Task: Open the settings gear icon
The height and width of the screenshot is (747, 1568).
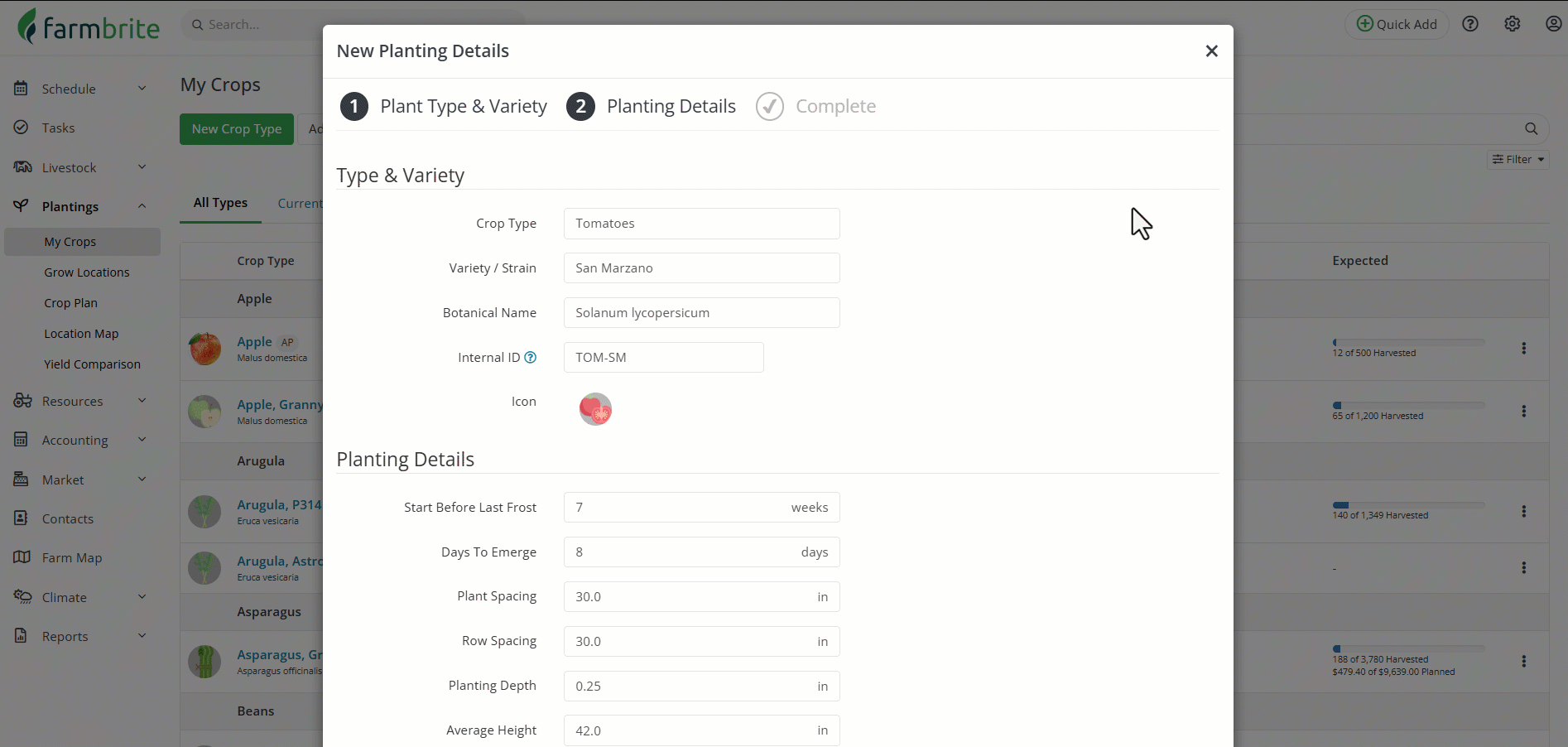Action: 1513,24
